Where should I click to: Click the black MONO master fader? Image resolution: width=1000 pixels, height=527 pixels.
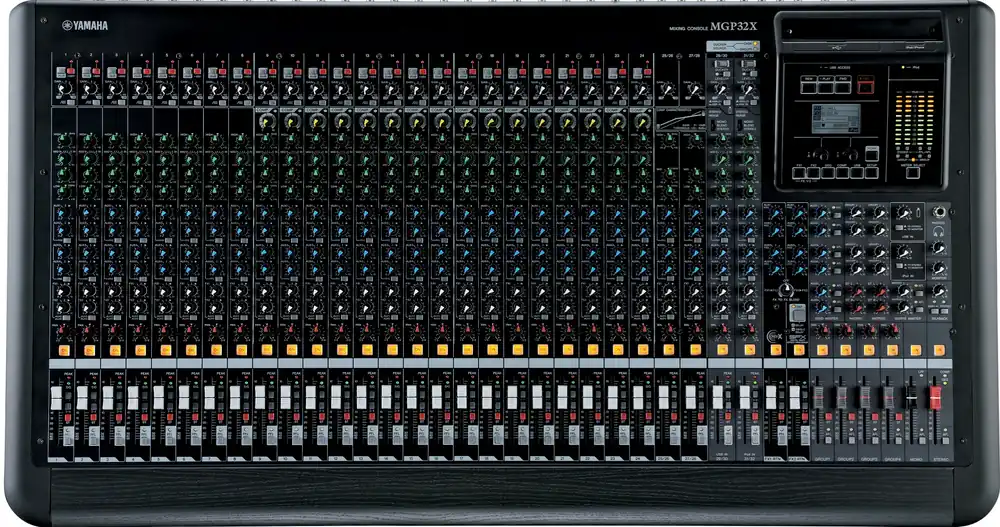tap(912, 397)
